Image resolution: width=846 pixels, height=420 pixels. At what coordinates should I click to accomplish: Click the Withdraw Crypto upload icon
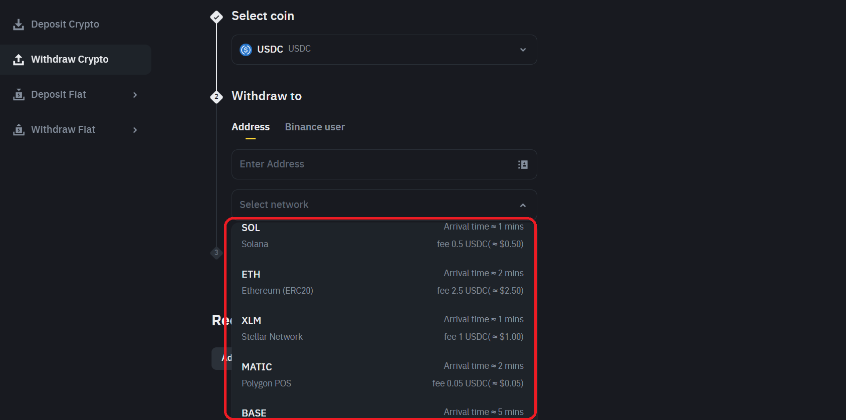tap(18, 60)
